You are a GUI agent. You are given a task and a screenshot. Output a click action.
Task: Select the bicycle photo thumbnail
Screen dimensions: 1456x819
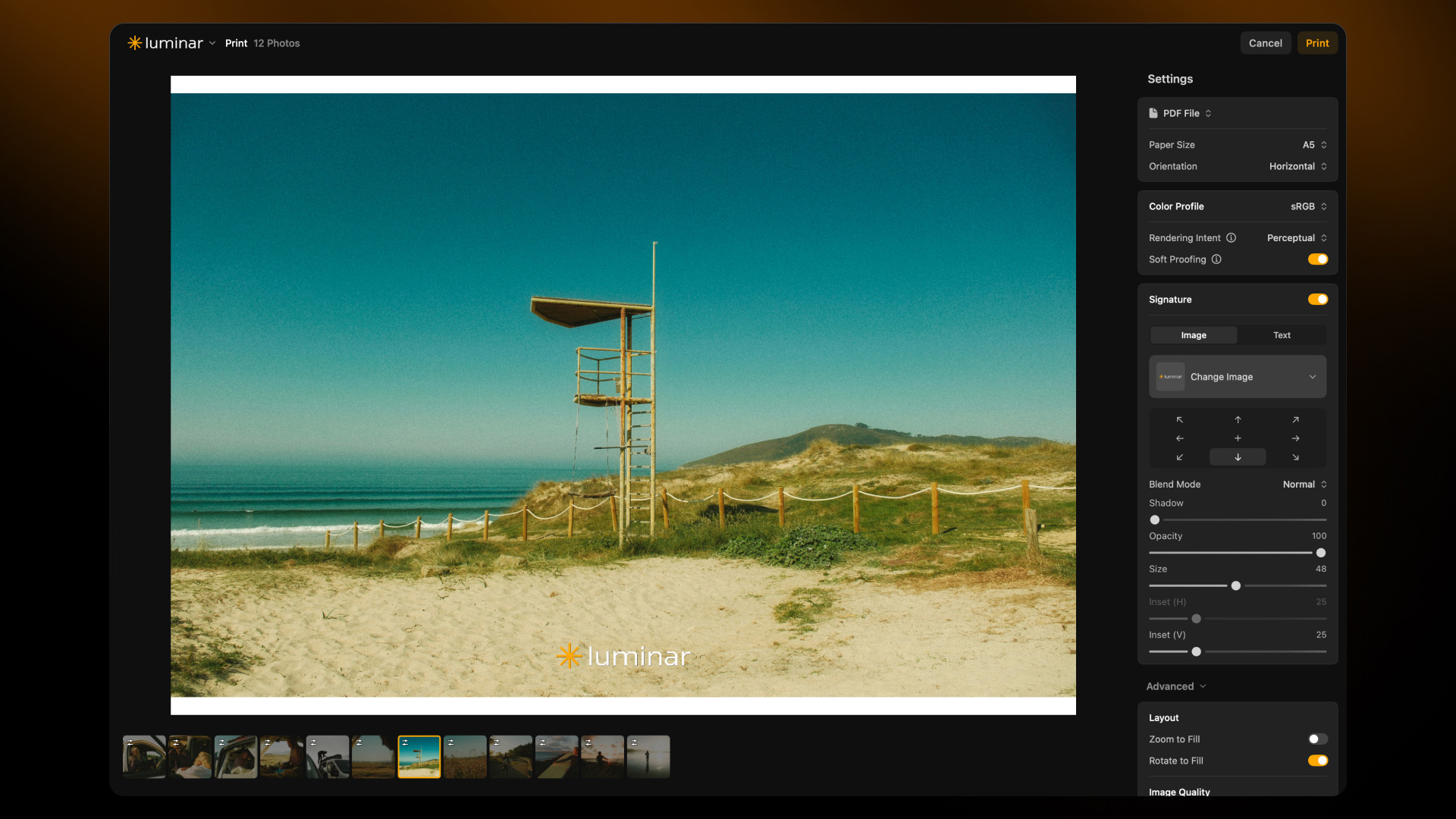[x=328, y=757]
